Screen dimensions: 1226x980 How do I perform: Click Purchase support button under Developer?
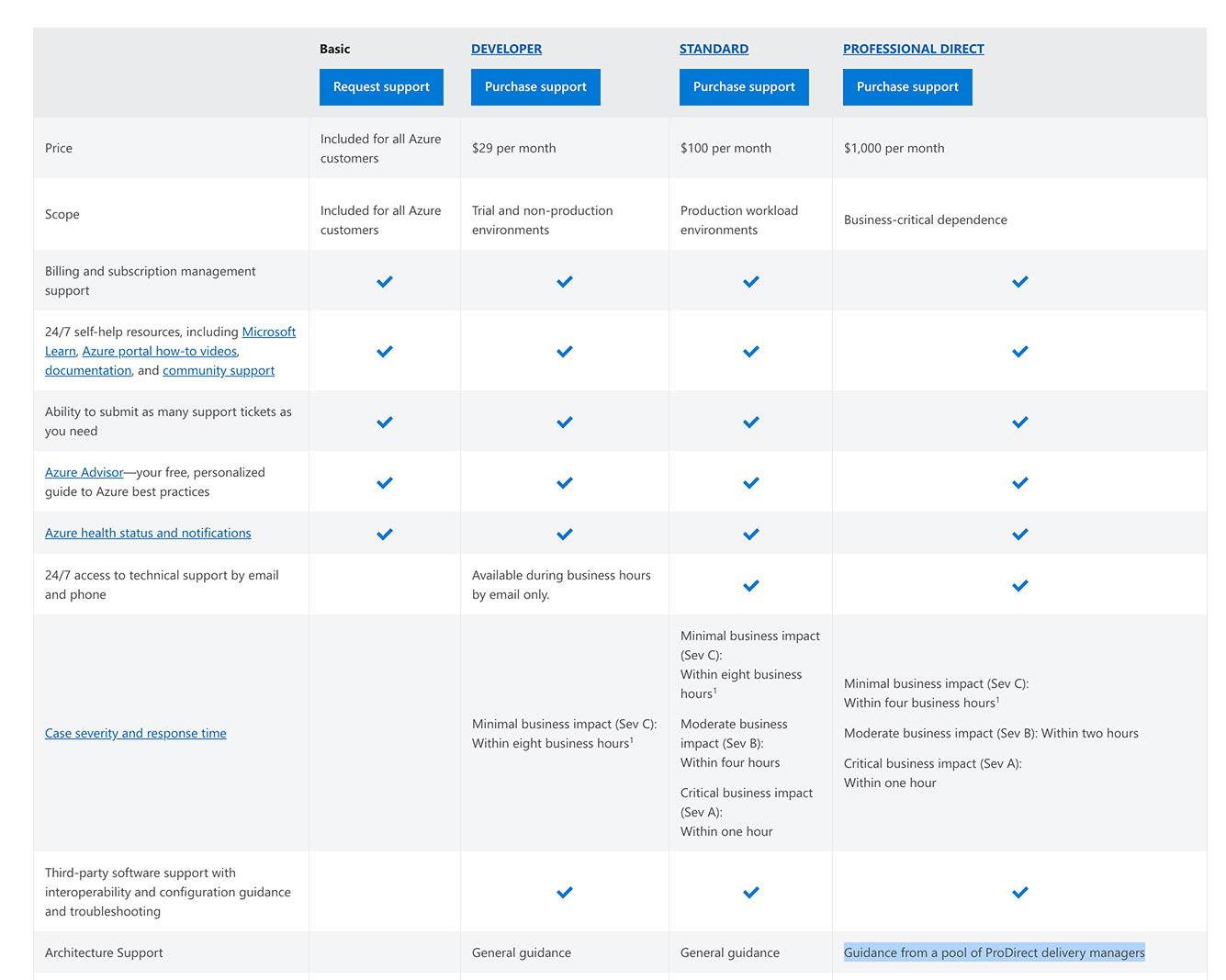pyautogui.click(x=535, y=87)
